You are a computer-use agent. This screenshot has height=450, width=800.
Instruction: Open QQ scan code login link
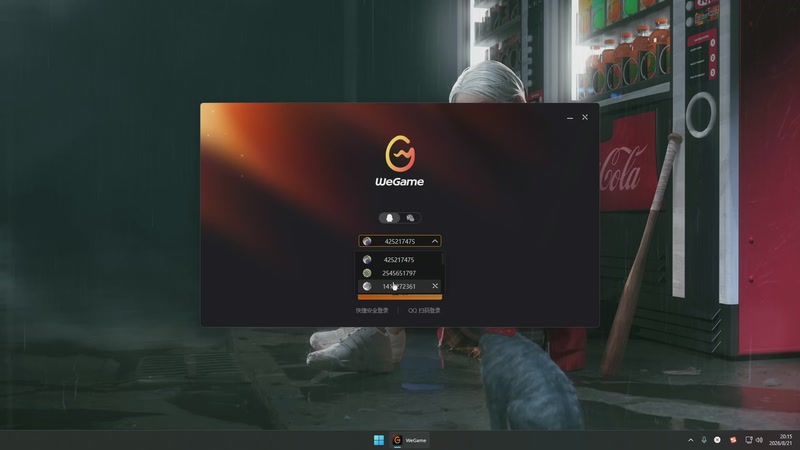pyautogui.click(x=424, y=310)
